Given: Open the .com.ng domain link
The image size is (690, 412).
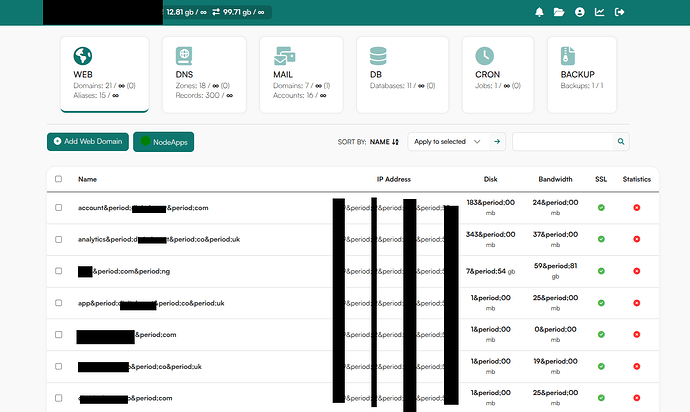Looking at the screenshot, I should (x=124, y=271).
